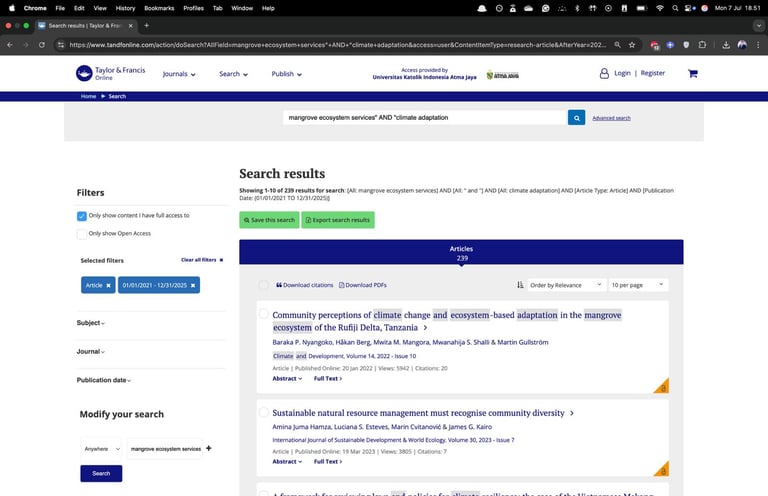Click the Apple menu icon

click(12, 8)
